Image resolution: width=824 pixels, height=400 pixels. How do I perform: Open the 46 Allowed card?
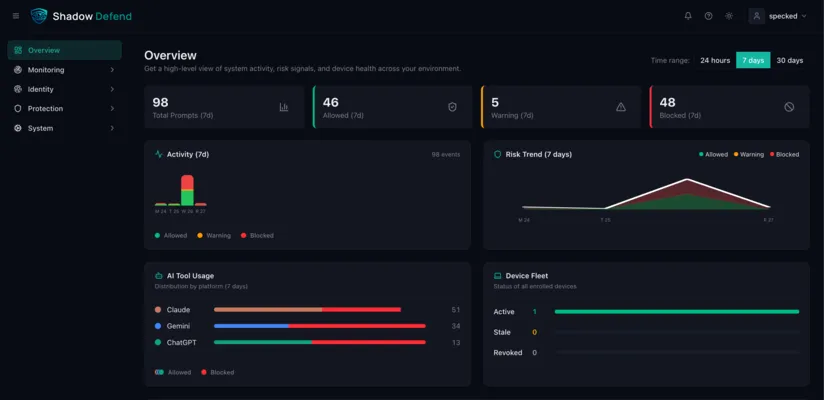(x=393, y=107)
